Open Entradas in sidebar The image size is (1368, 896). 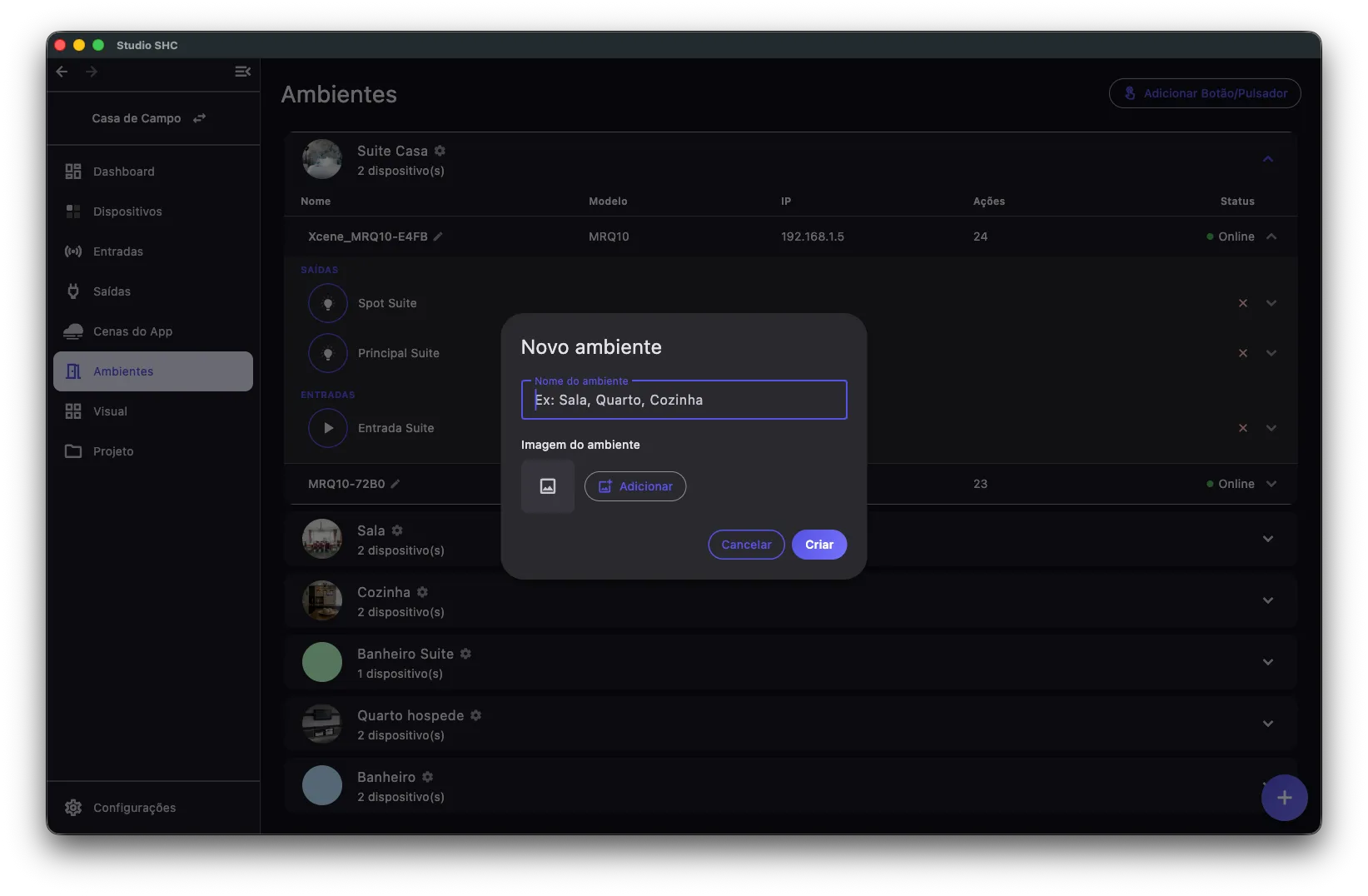point(153,251)
